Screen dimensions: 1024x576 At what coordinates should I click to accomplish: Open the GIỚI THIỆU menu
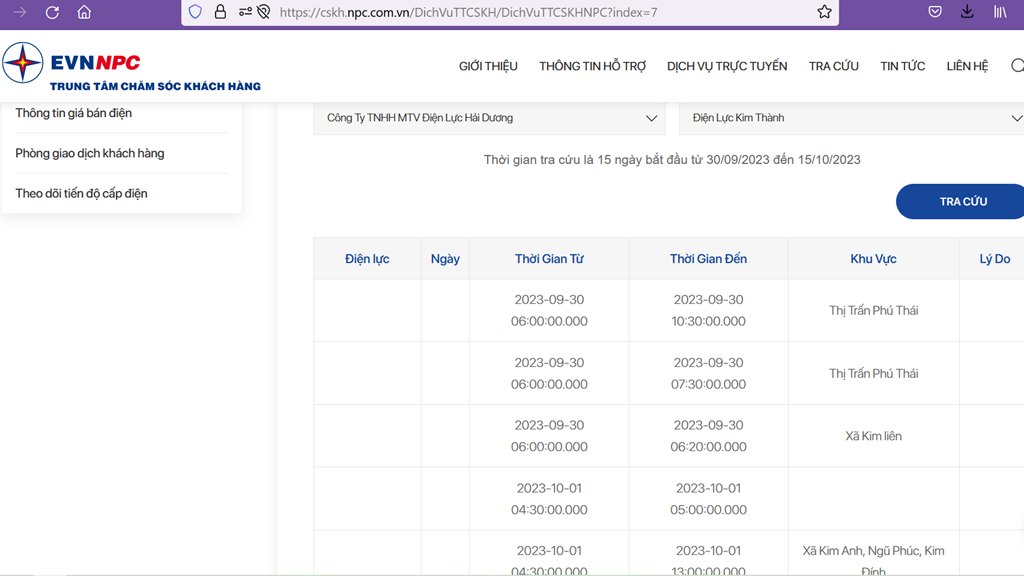click(x=488, y=66)
